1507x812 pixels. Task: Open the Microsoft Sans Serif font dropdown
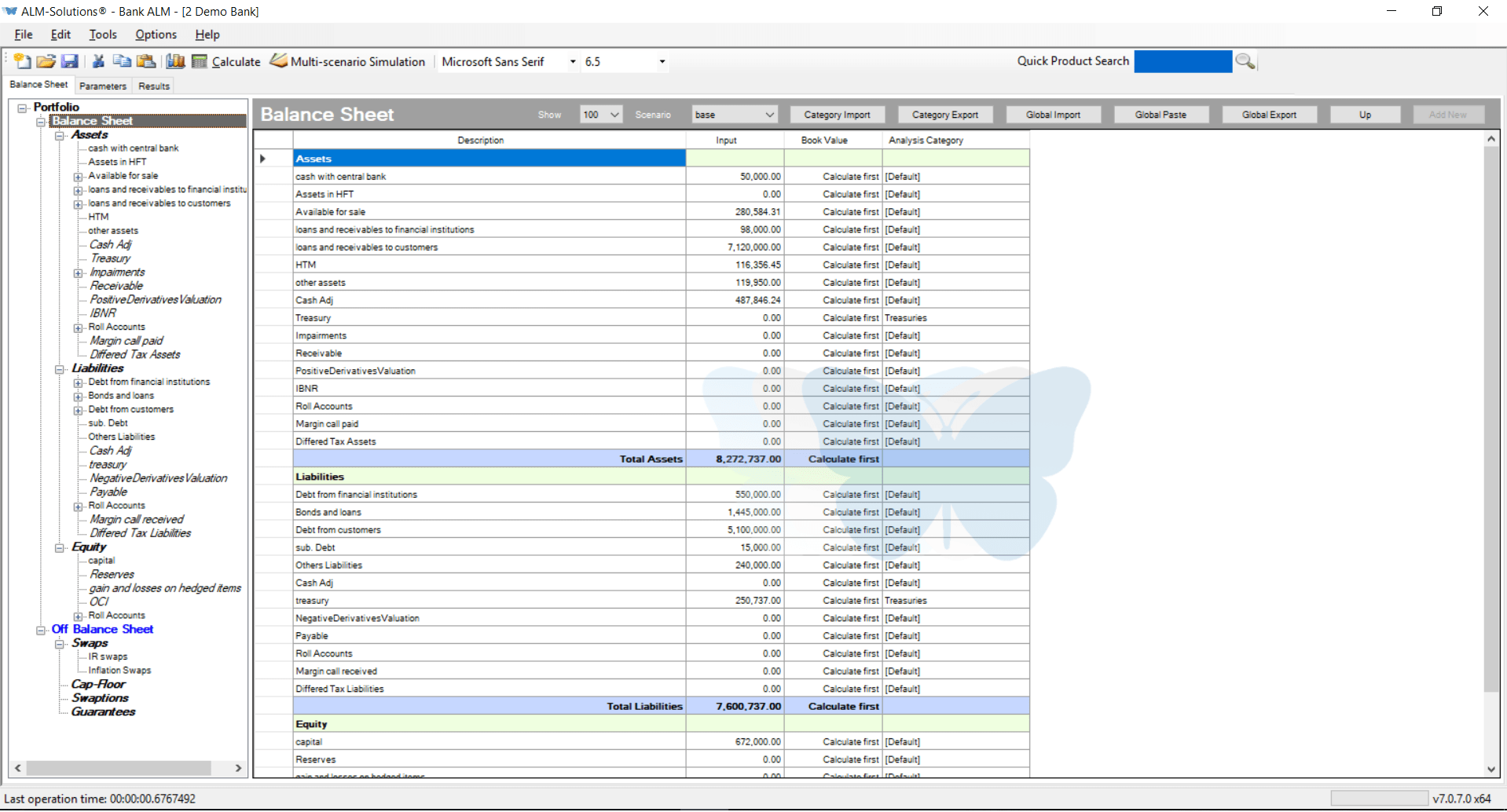coord(573,61)
